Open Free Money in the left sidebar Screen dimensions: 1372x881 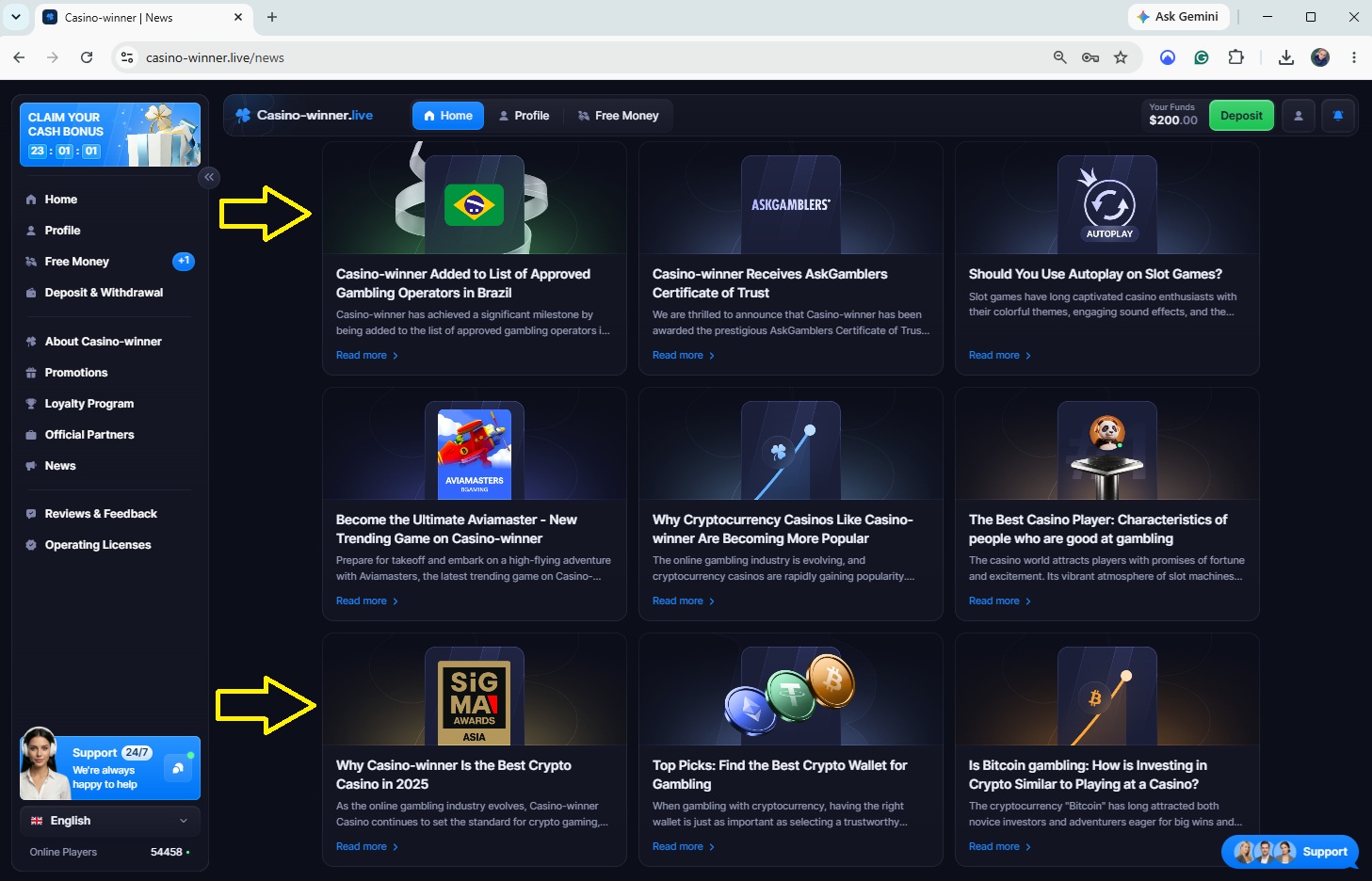pyautogui.click(x=110, y=262)
